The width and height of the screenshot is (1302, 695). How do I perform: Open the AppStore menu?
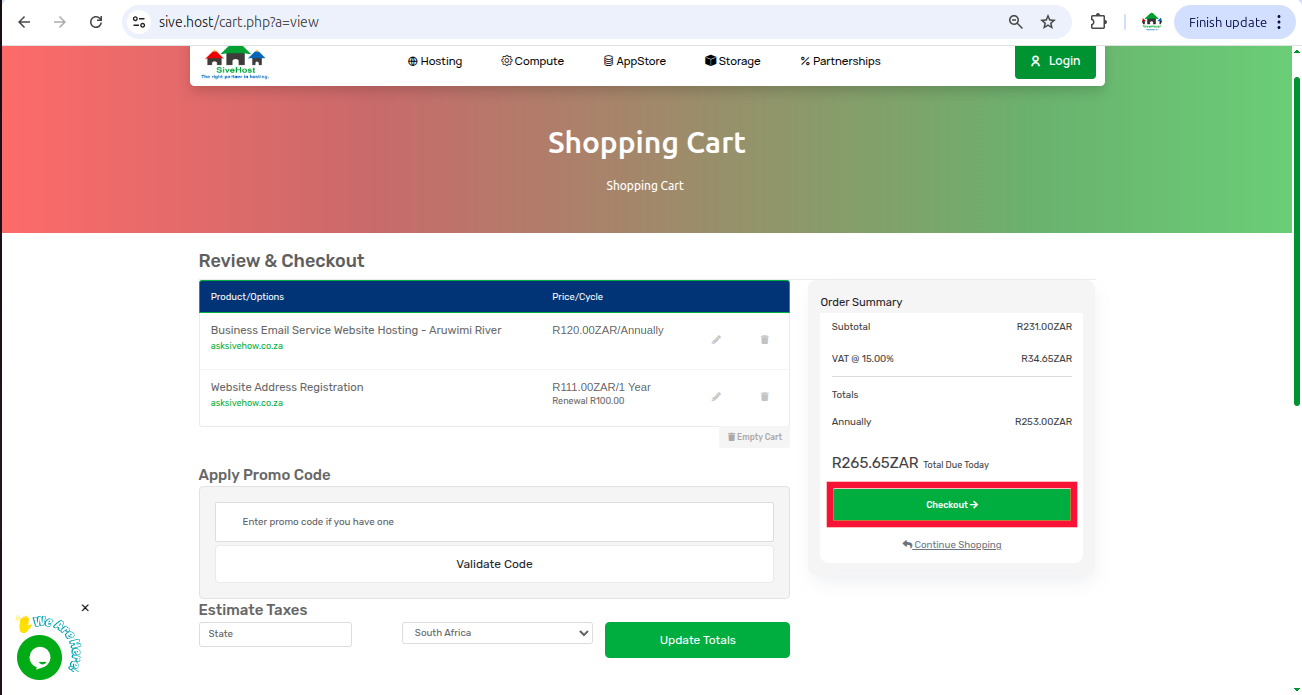coord(635,61)
